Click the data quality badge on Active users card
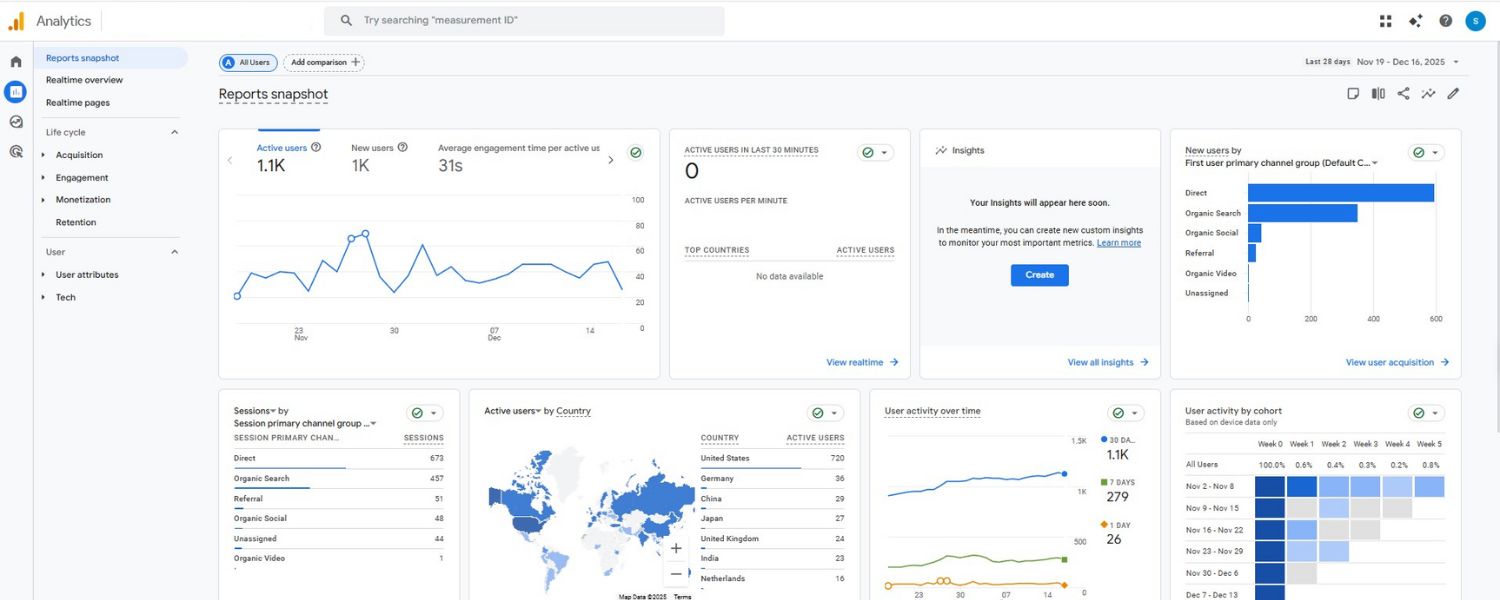 [x=635, y=152]
